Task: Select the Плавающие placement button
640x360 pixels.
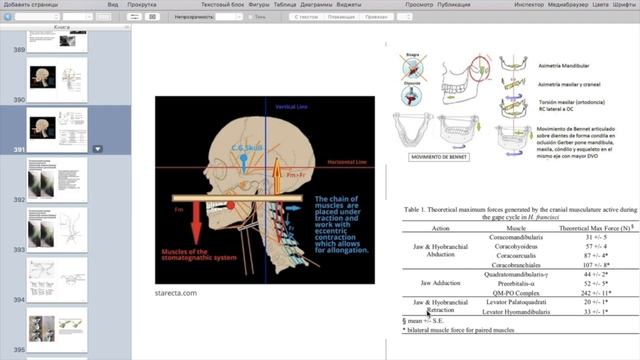Action: (341, 17)
